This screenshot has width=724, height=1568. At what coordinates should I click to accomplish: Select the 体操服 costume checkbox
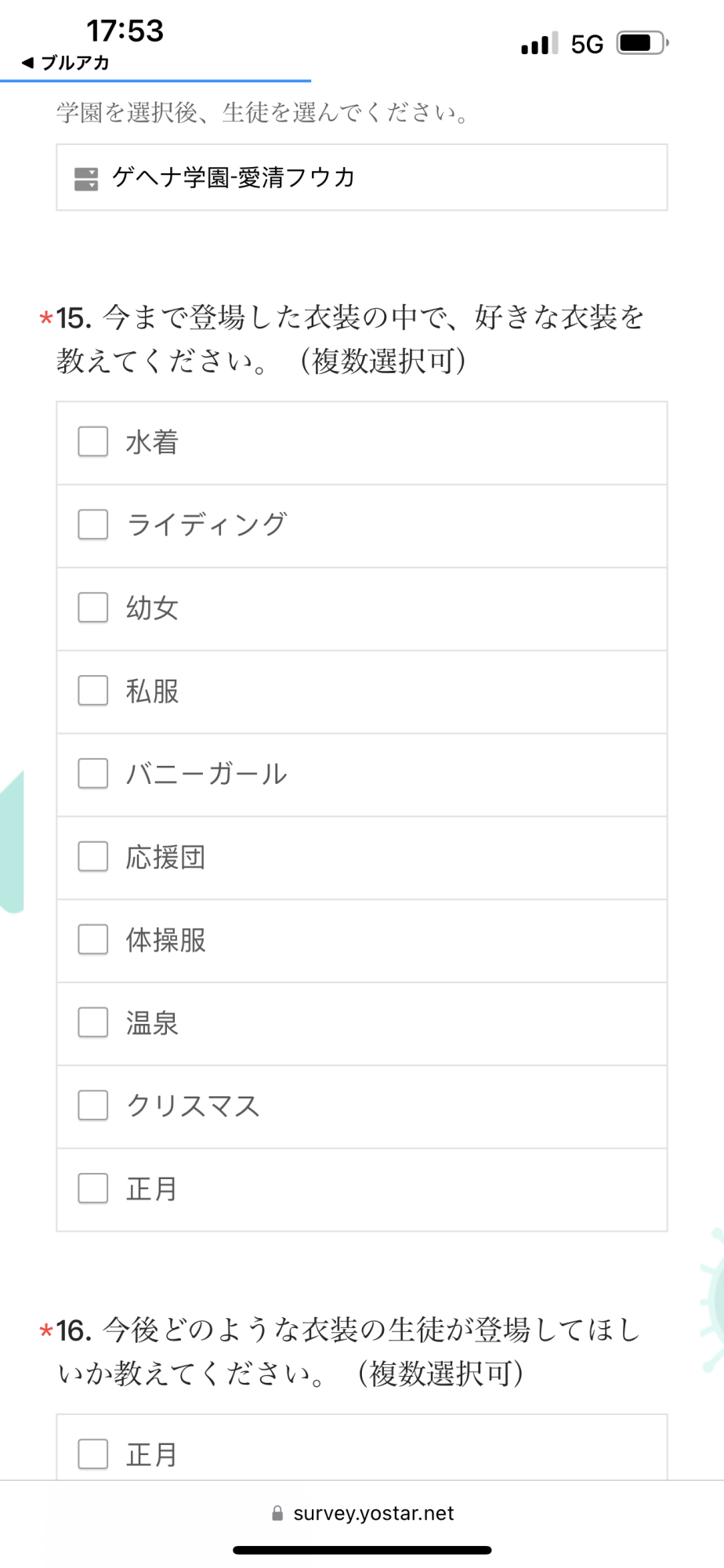point(93,940)
